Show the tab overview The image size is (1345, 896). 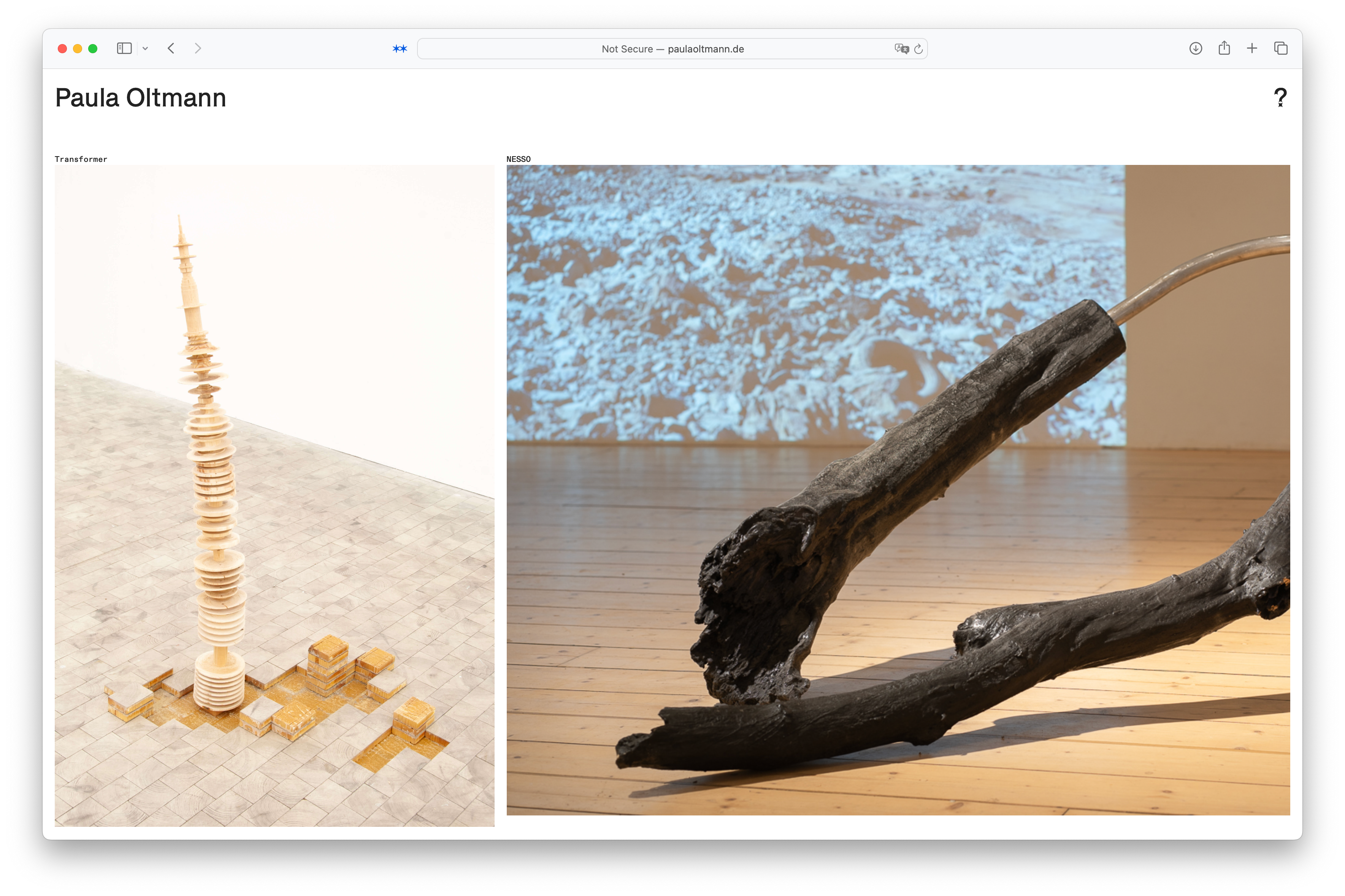click(1280, 49)
